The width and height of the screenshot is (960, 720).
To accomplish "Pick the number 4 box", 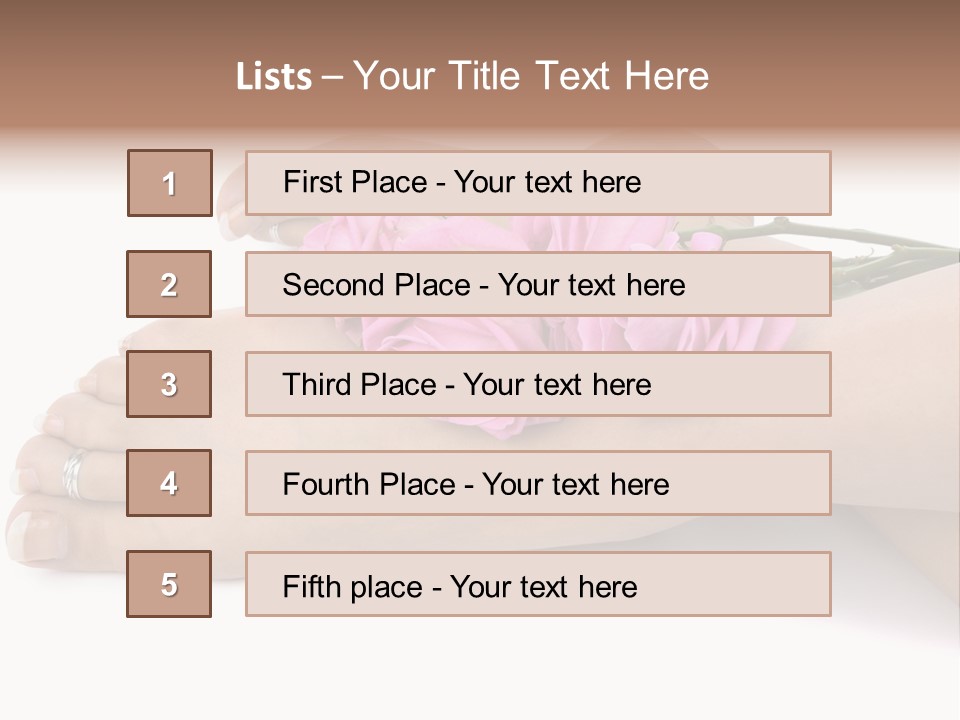I will coord(169,483).
